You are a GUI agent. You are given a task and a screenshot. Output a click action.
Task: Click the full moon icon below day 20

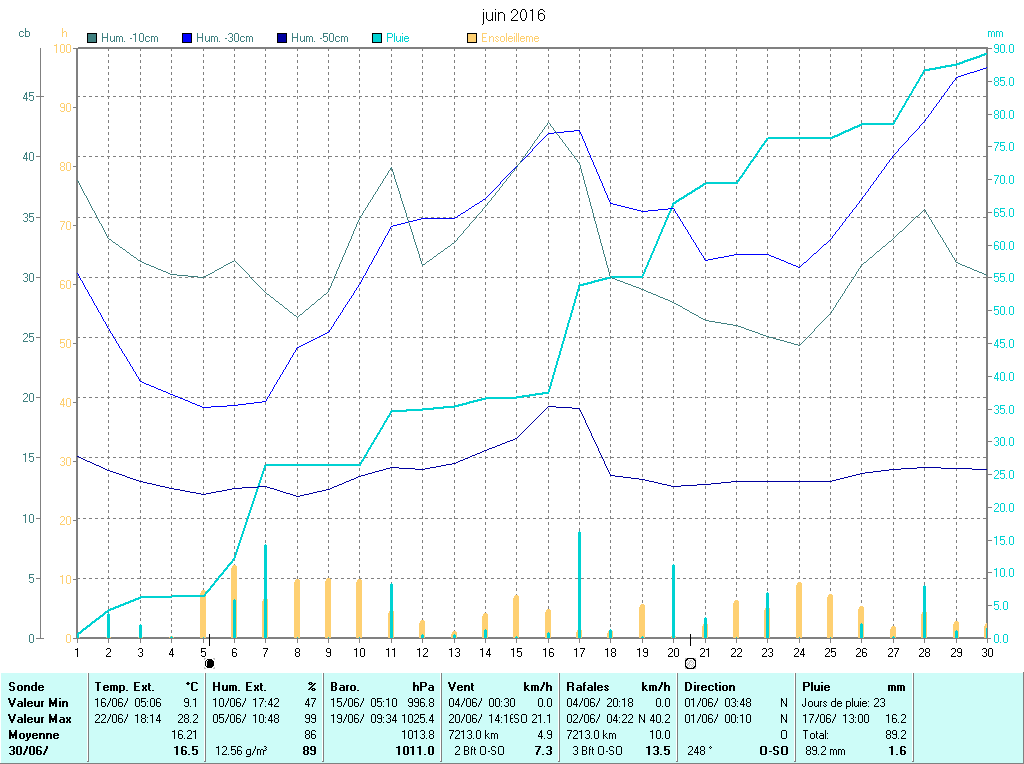690,663
